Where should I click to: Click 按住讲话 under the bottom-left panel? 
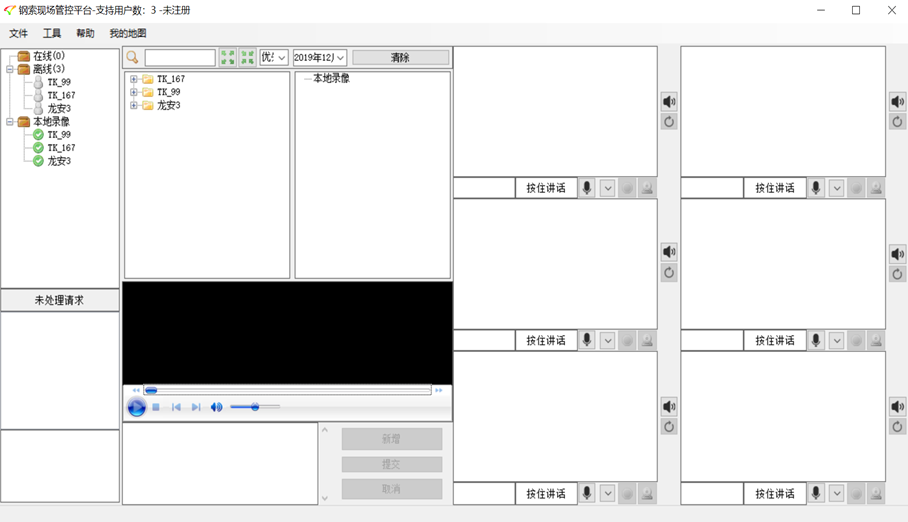pos(546,493)
